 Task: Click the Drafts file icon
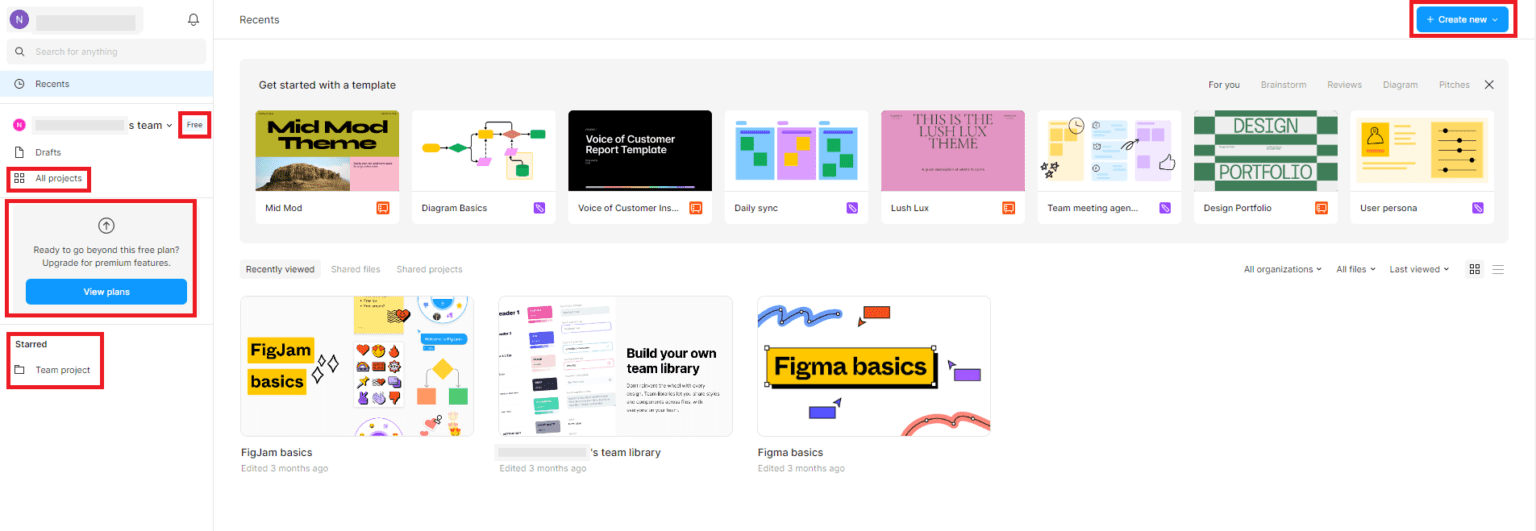(20, 152)
